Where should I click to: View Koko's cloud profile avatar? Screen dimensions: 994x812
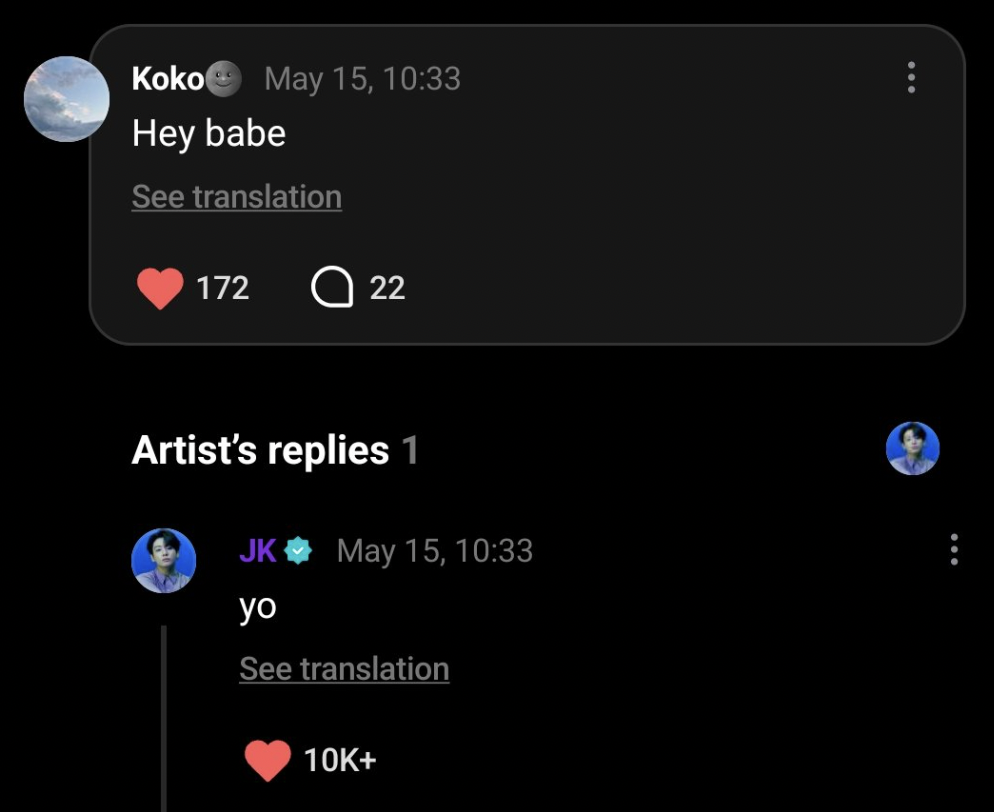(x=66, y=99)
